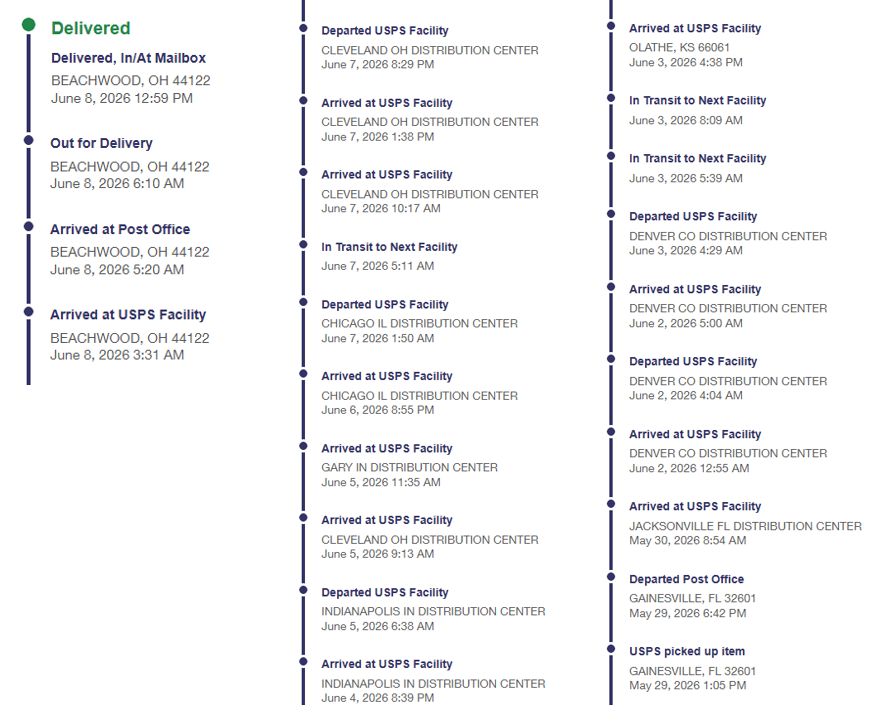Select In Transit event dated June 7 5:11 AM
Viewport: 880px width, 705px height.
point(389,247)
